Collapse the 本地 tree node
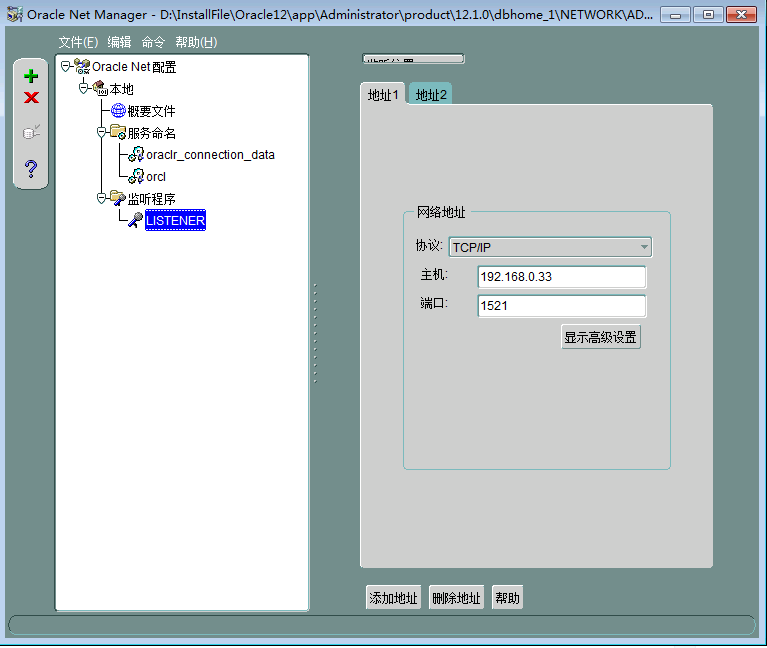The height and width of the screenshot is (648, 767). 84,88
